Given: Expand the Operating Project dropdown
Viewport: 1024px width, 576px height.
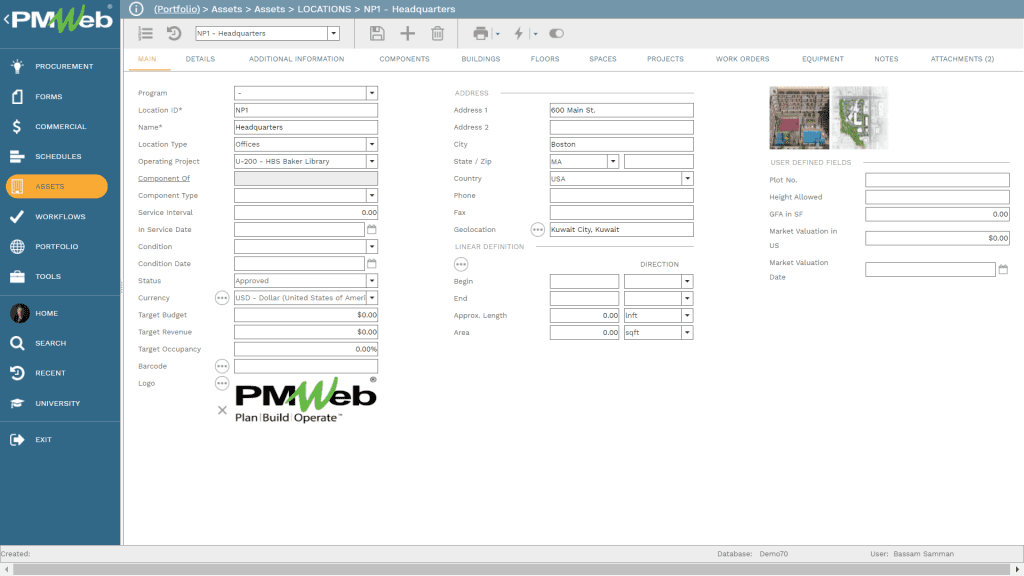Looking at the screenshot, I should pos(372,161).
